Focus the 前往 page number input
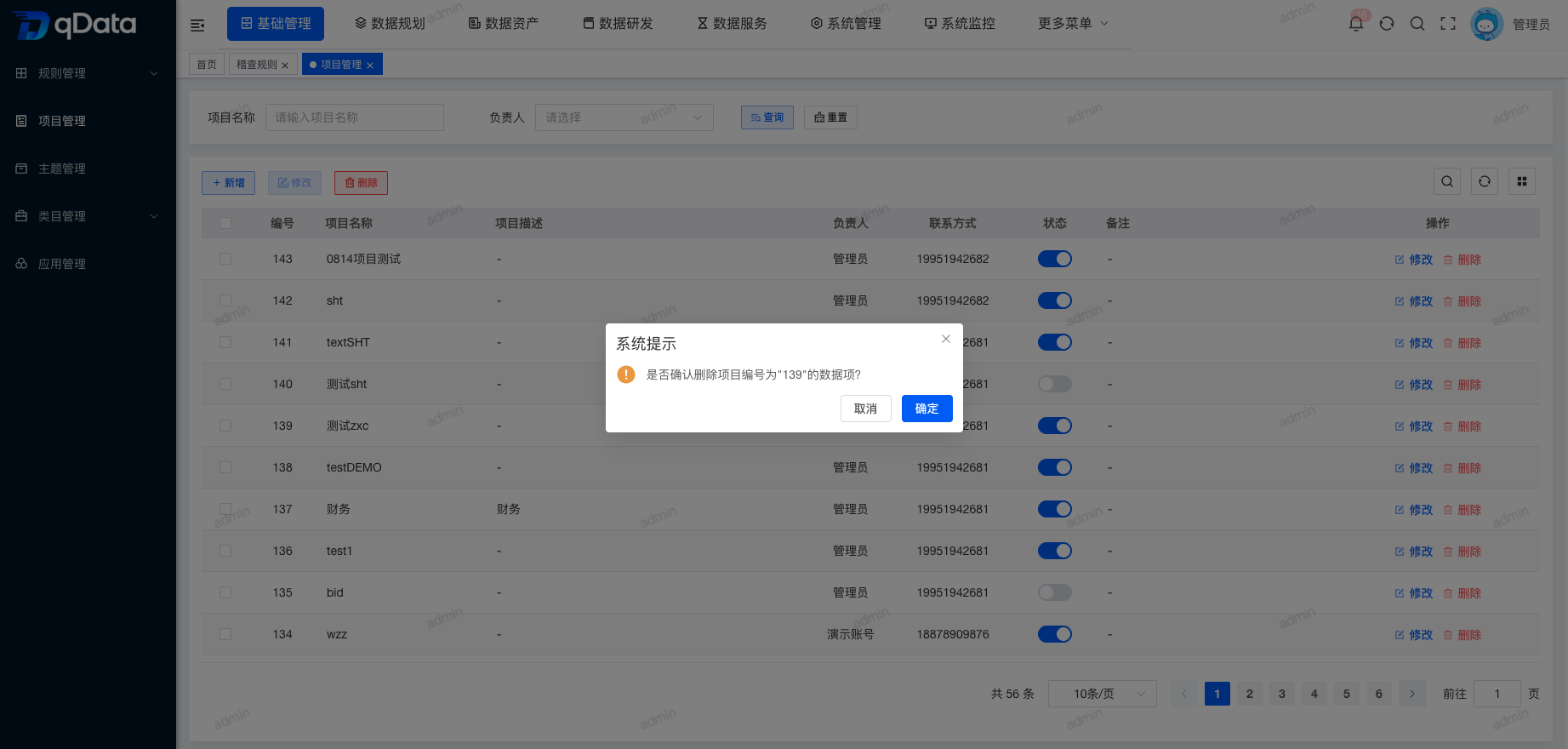This screenshot has height=749, width=1568. pyautogui.click(x=1497, y=694)
